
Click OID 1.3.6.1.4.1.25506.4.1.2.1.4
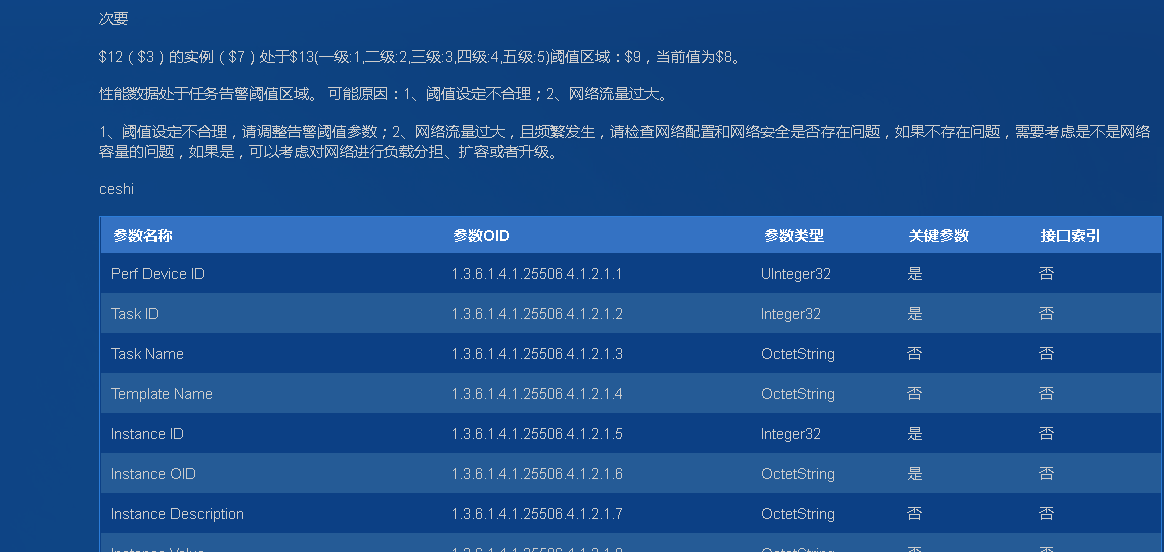(x=537, y=394)
